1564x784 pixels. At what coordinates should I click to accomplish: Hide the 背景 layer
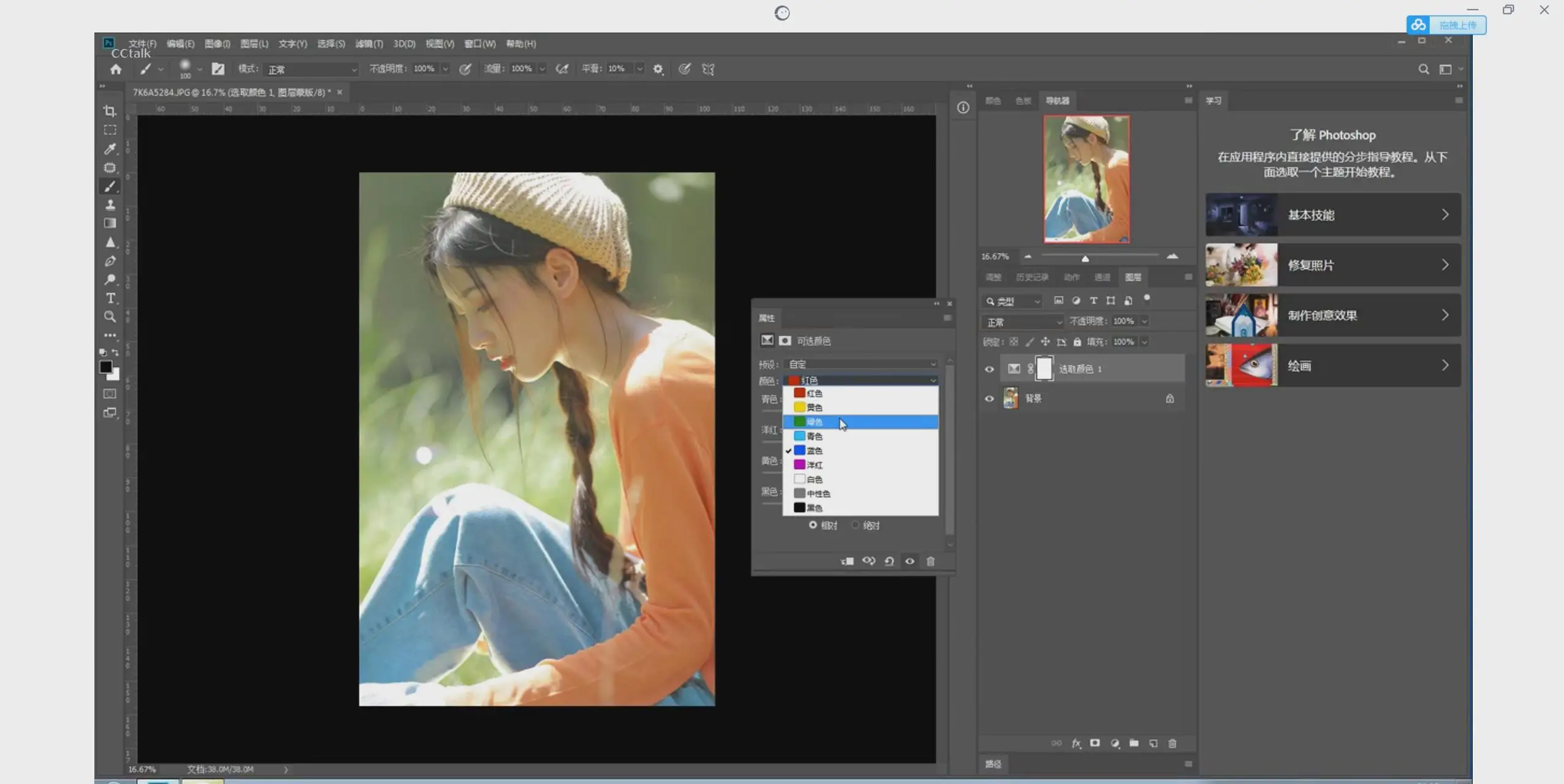click(989, 399)
